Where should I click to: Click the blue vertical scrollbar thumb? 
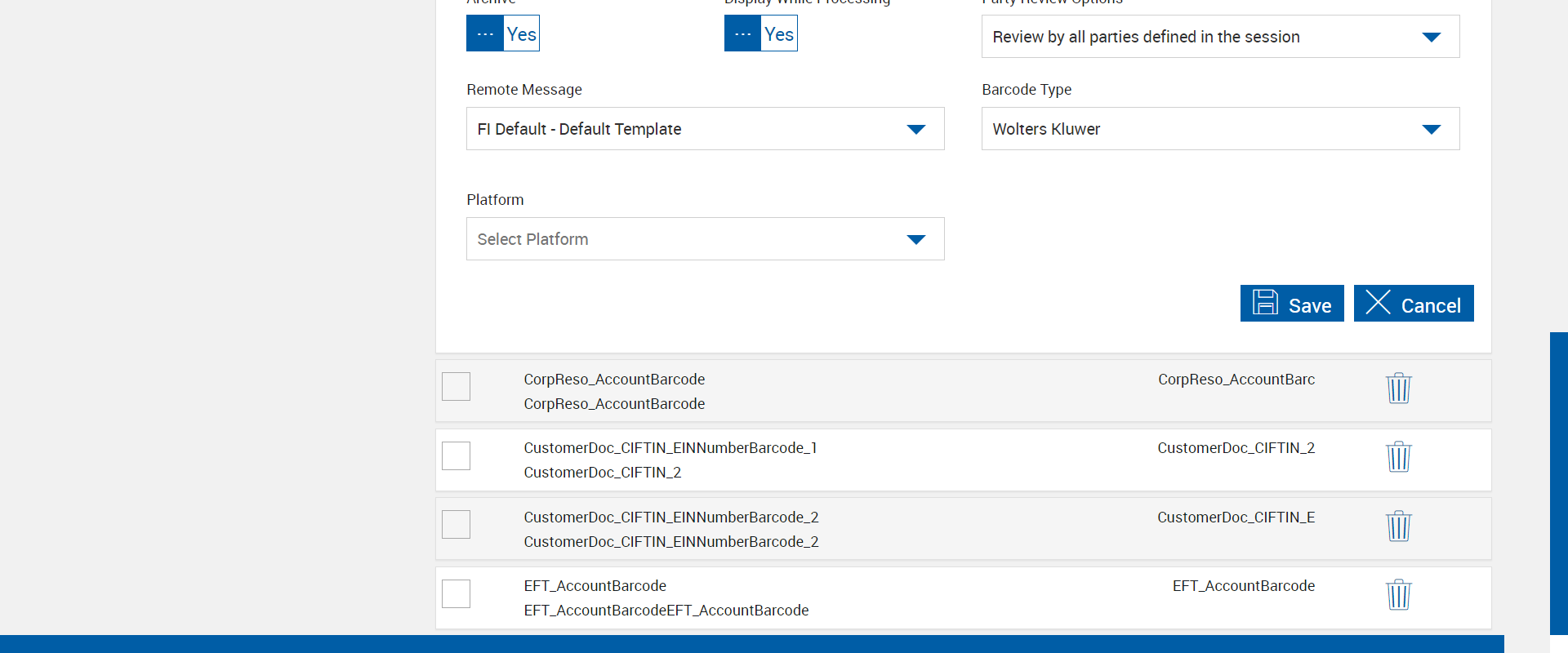pos(1558,482)
